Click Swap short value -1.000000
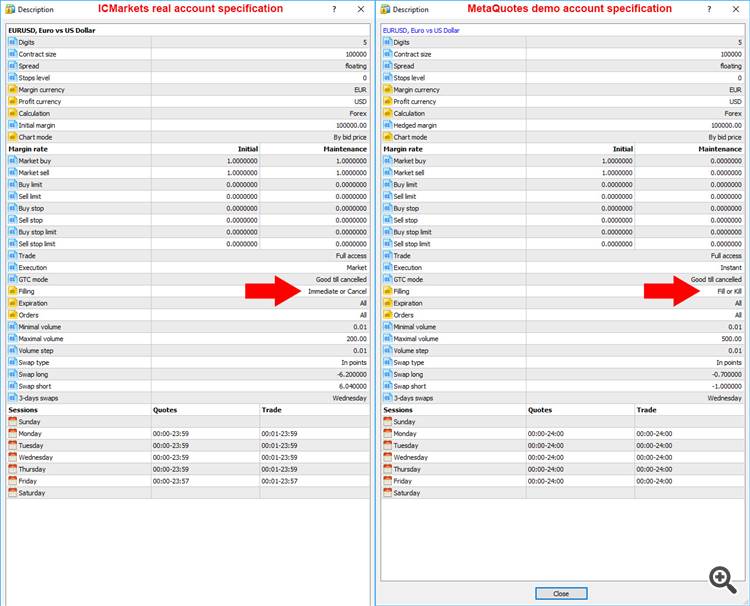The width and height of the screenshot is (750, 606). (727, 386)
